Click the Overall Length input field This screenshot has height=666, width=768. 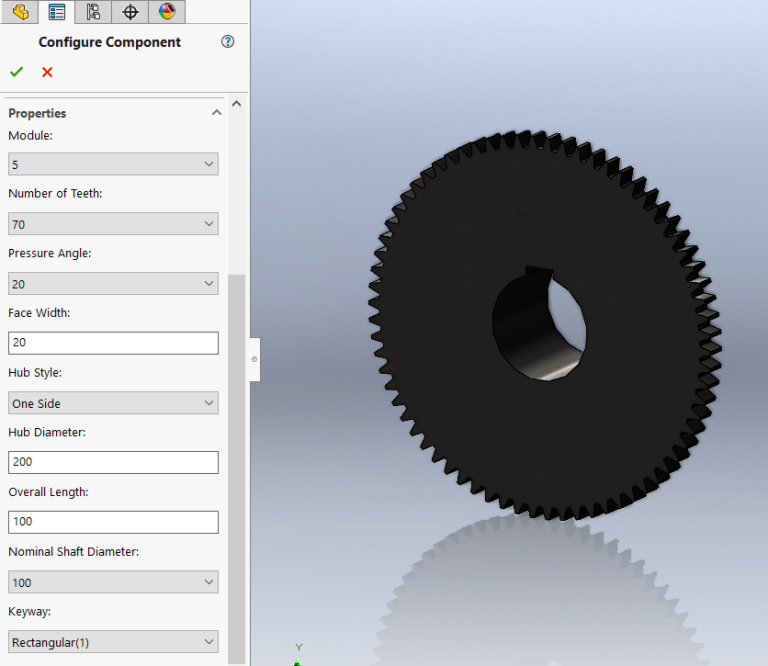pos(113,522)
